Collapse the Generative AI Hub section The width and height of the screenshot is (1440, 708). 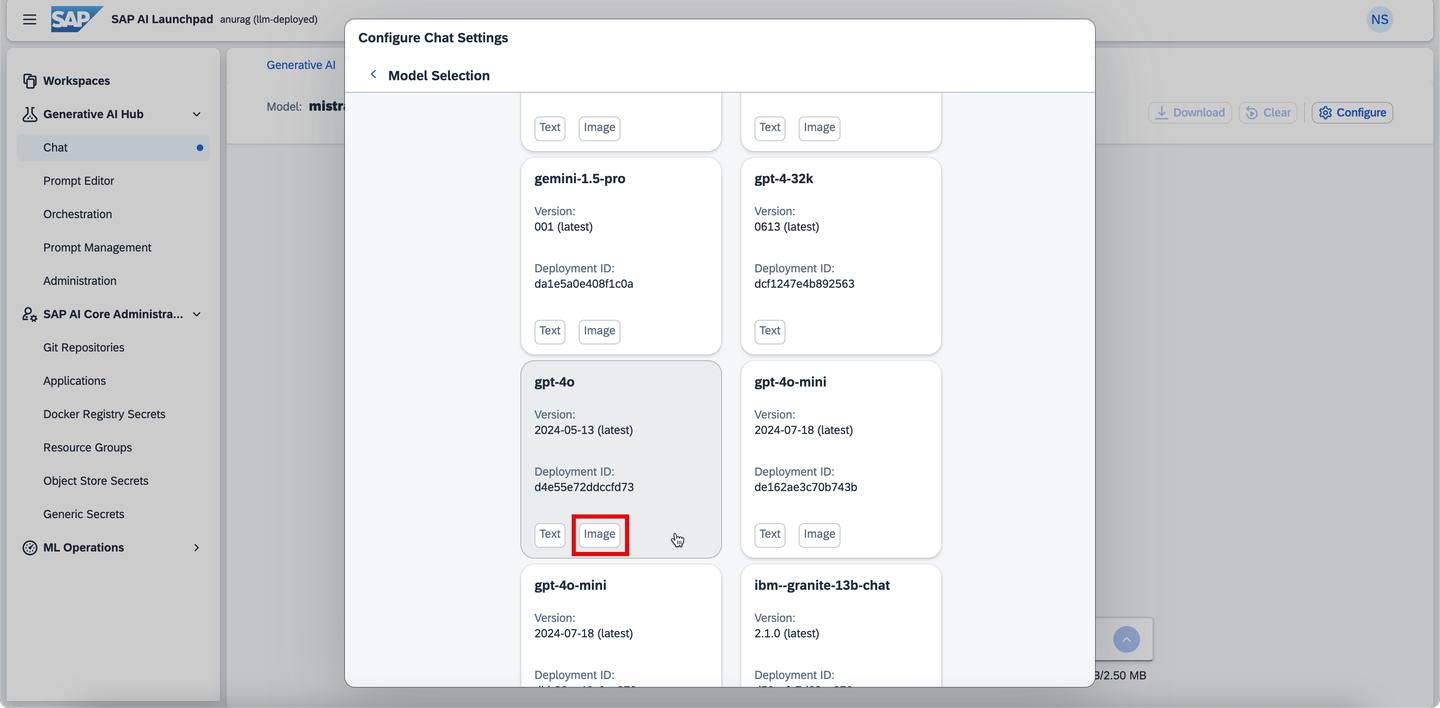[x=196, y=114]
